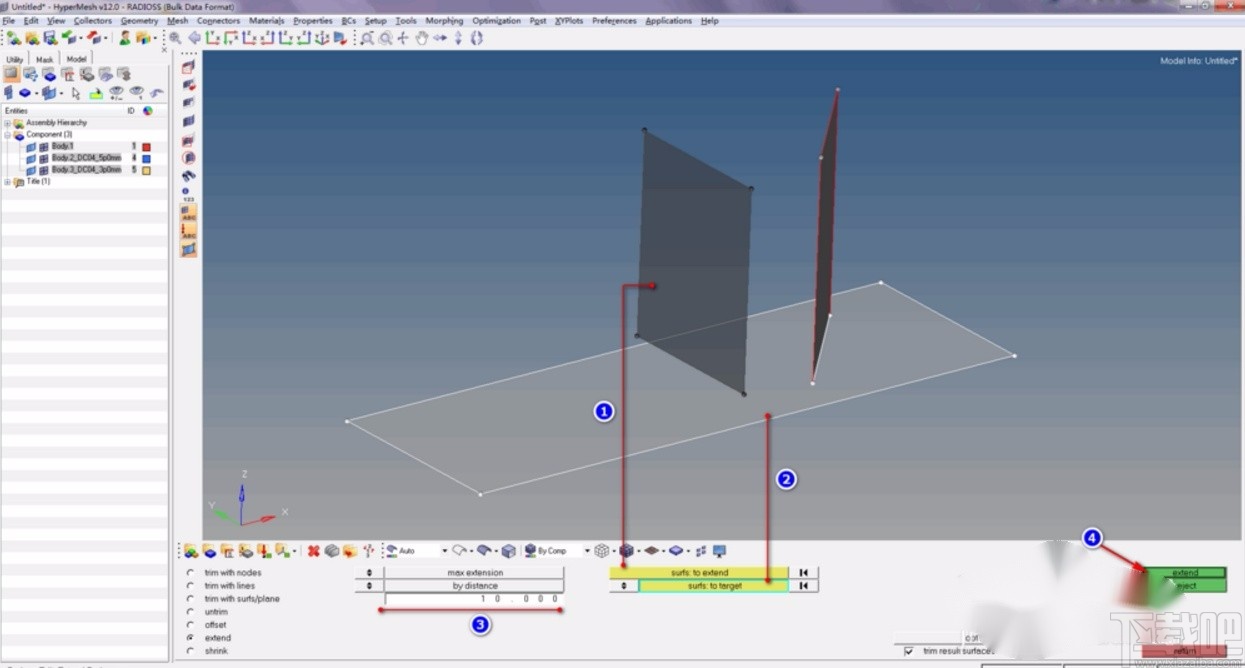
Task: Open the Connectors menu
Action: pyautogui.click(x=218, y=20)
